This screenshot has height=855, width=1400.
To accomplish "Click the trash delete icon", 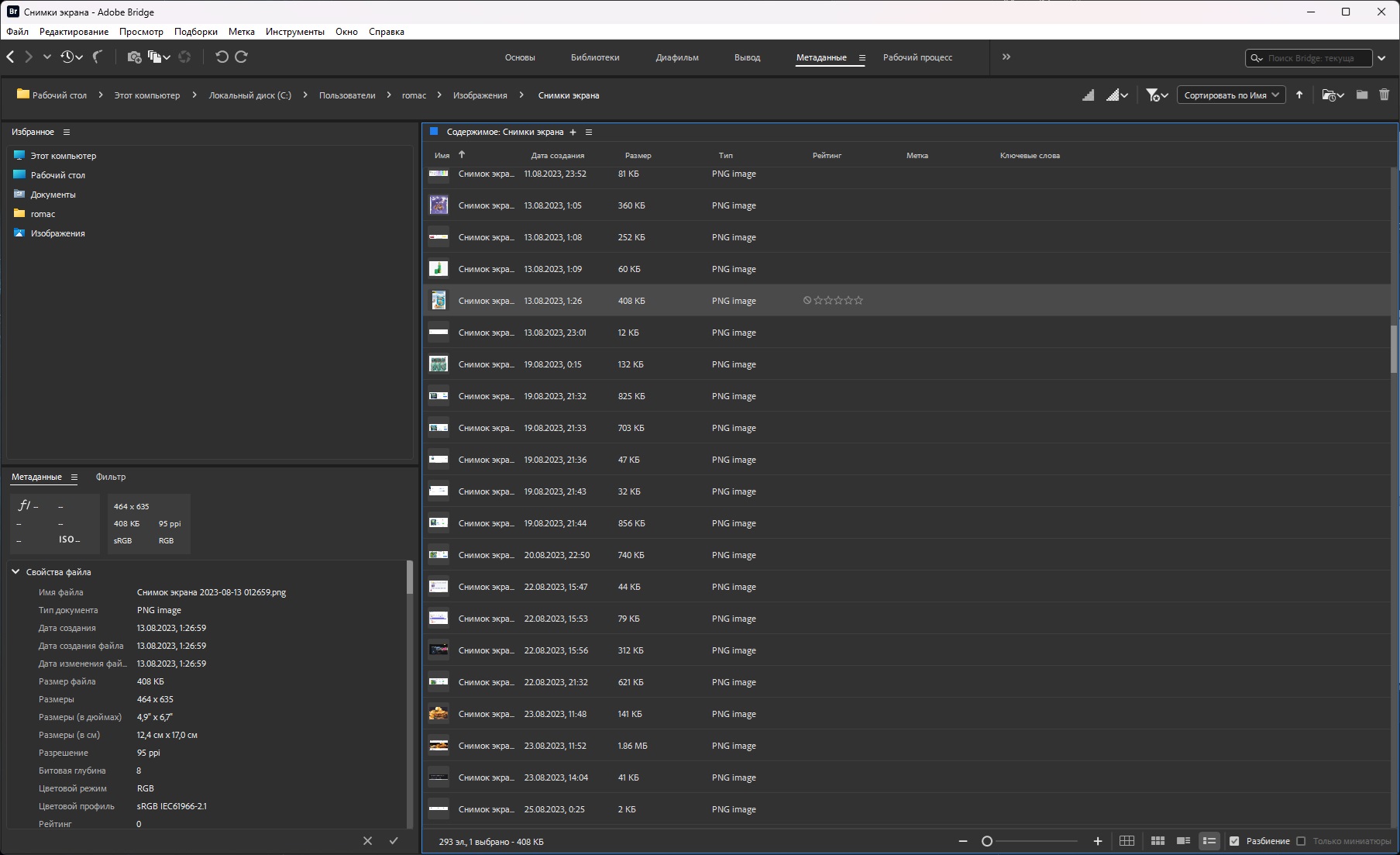I will [1384, 95].
